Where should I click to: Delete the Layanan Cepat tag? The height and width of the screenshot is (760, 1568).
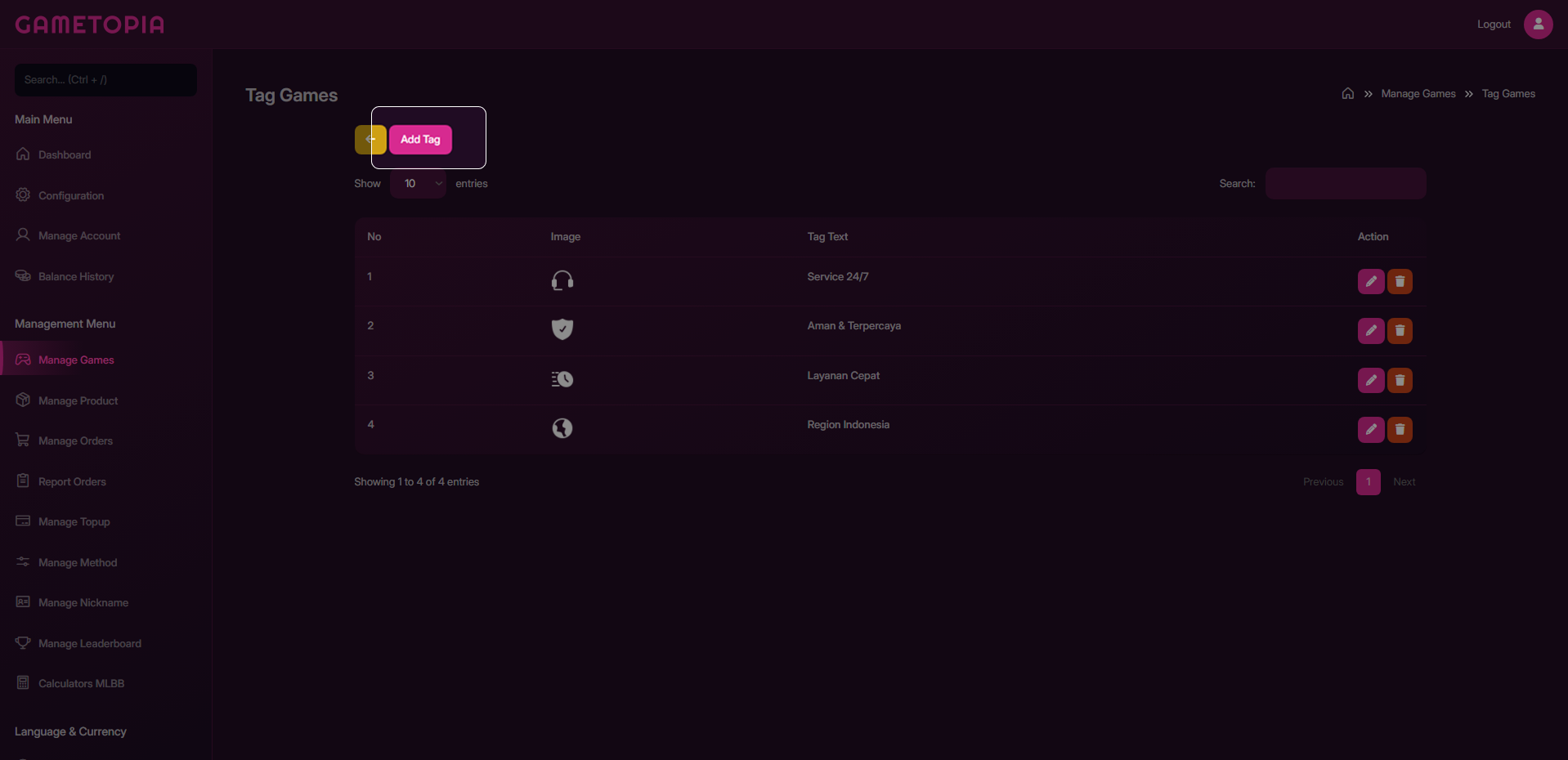(1400, 380)
